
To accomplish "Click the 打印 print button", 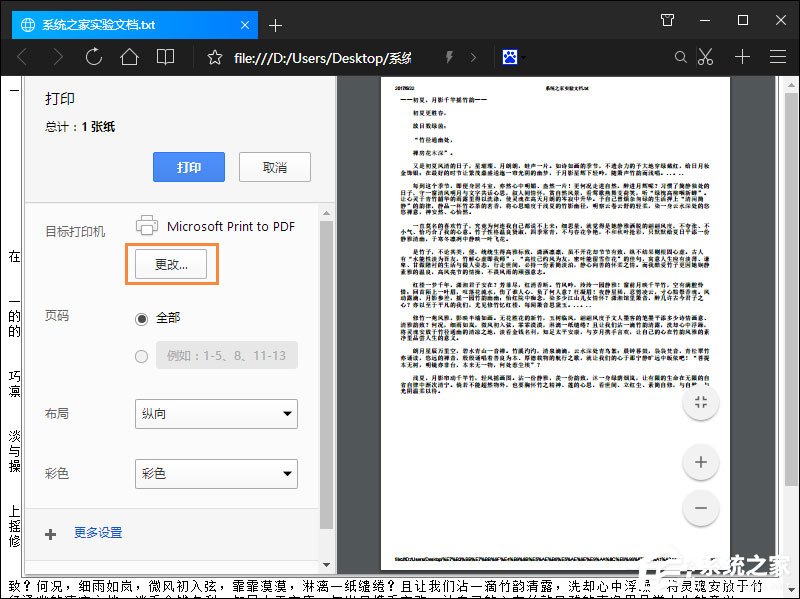I will click(x=189, y=168).
